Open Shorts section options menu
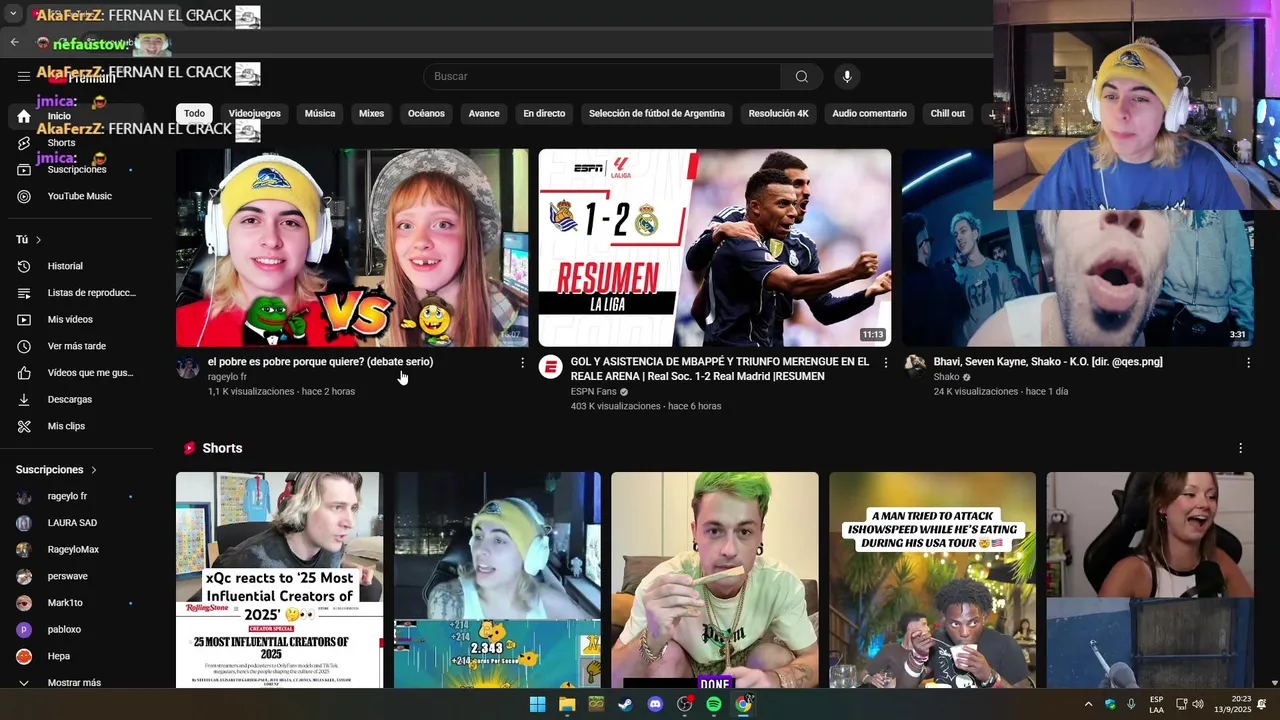Image resolution: width=1280 pixels, height=720 pixels. [x=1240, y=448]
